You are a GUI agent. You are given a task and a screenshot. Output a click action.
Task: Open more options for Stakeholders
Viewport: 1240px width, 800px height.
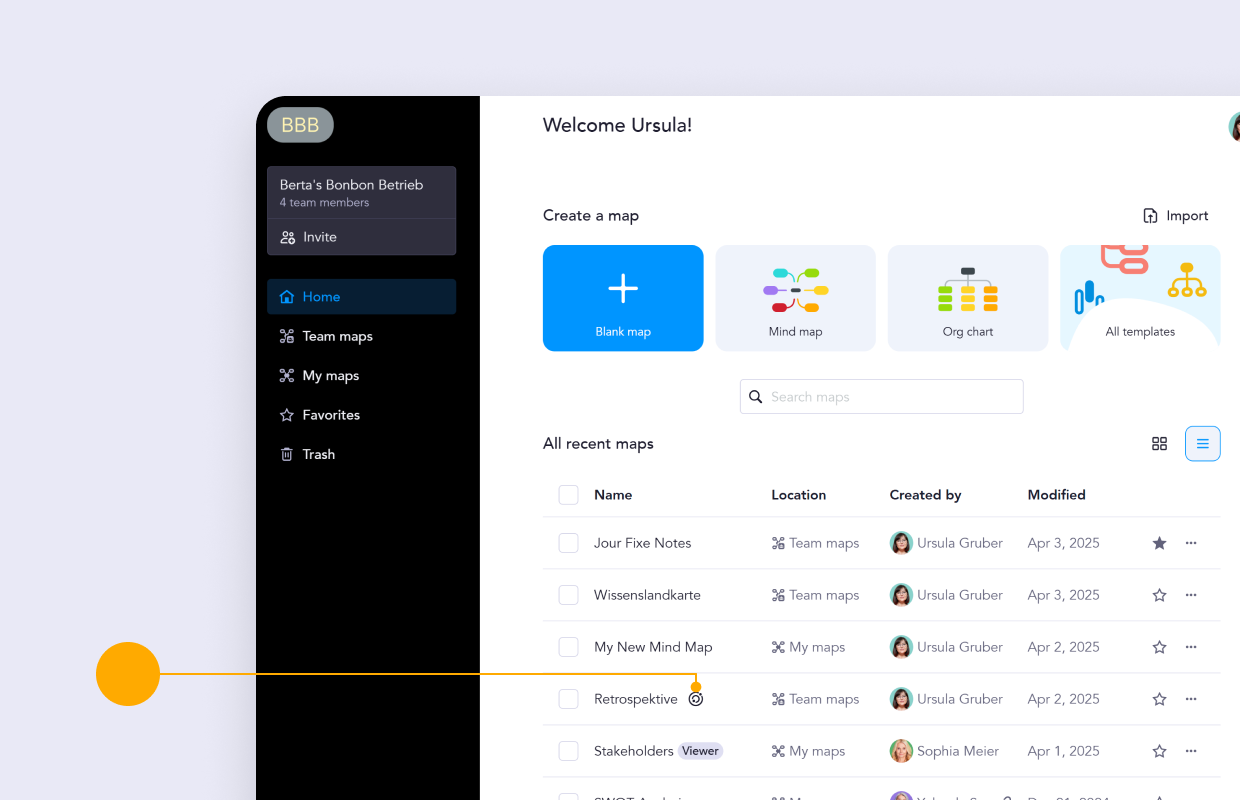click(1191, 751)
